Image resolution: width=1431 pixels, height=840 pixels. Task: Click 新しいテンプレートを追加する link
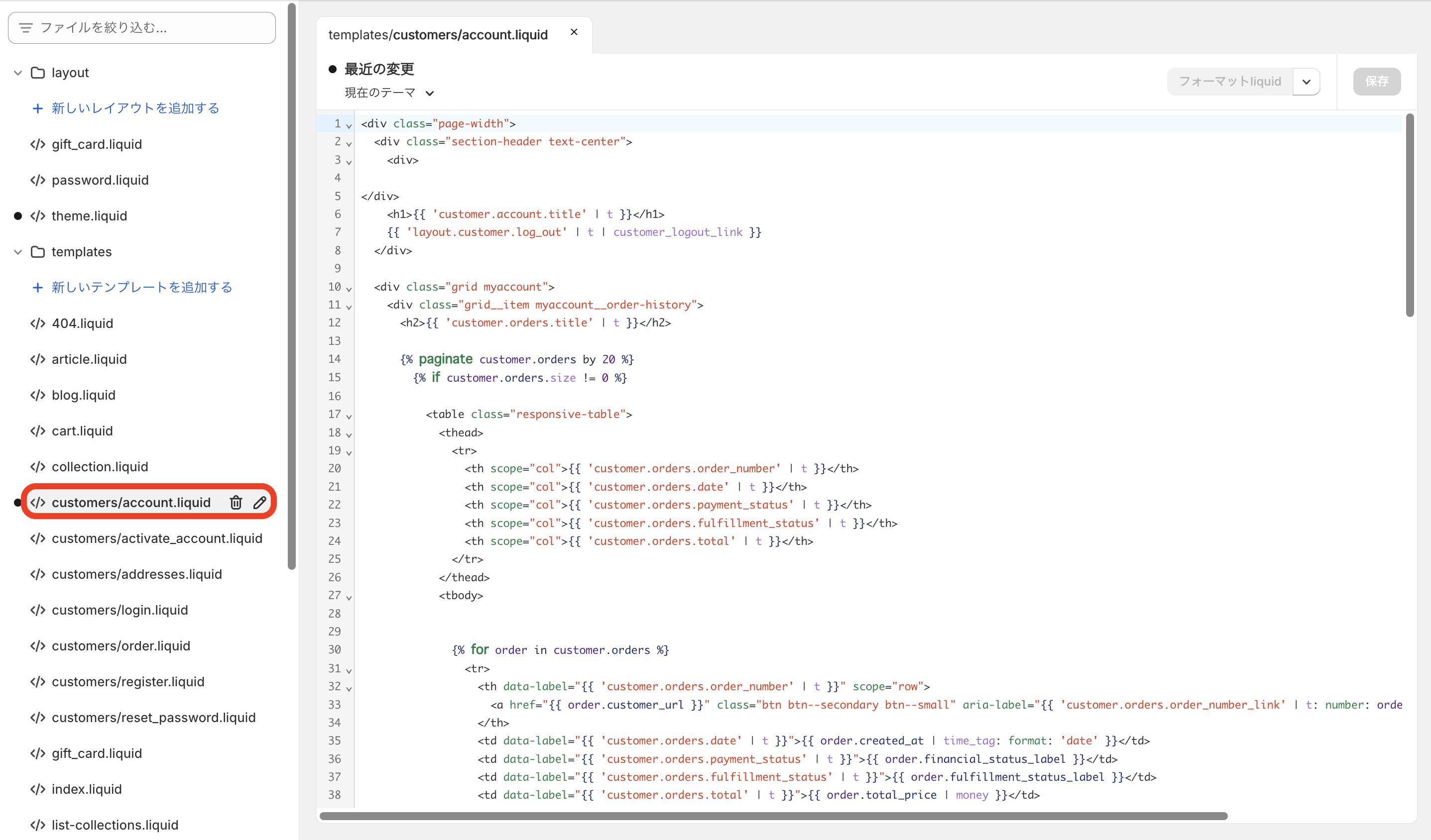(x=142, y=287)
